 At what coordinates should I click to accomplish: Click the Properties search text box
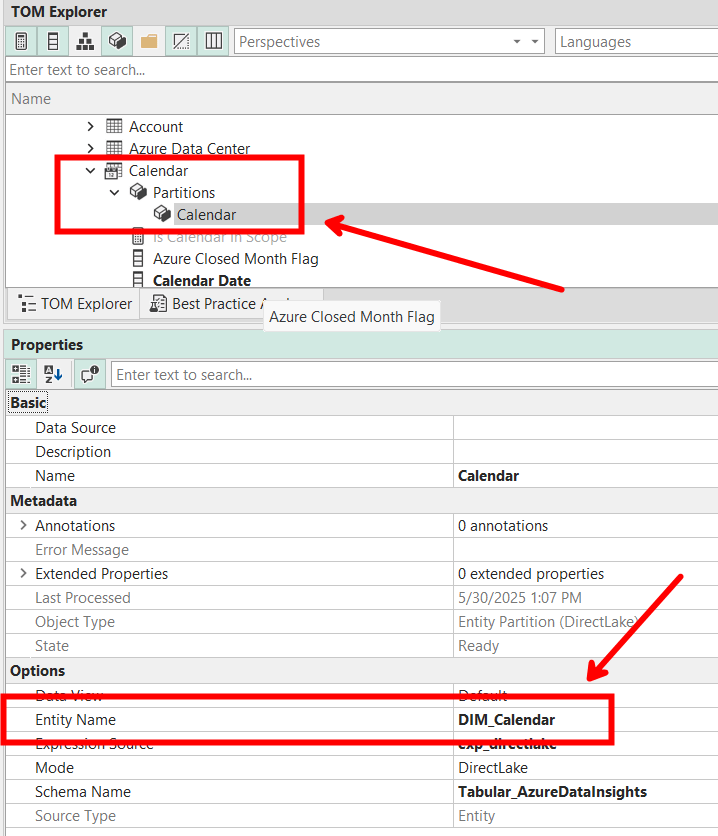click(412, 375)
